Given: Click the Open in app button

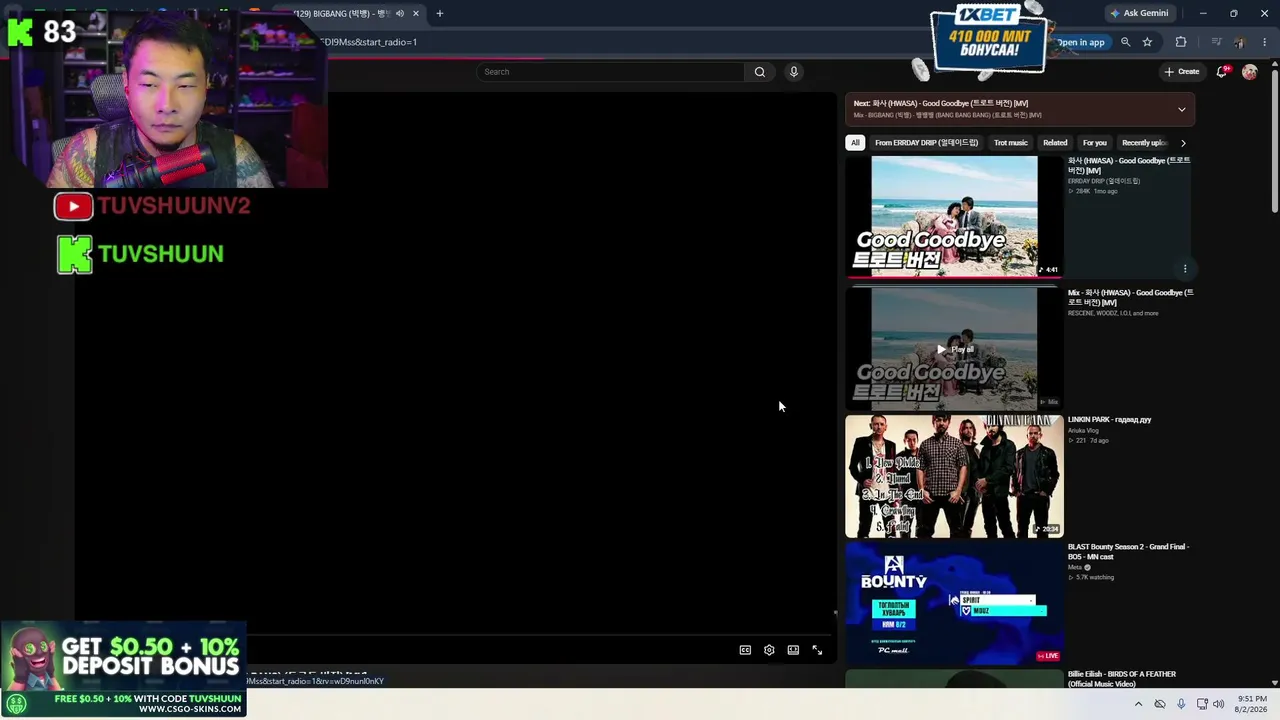Looking at the screenshot, I should click(1081, 42).
